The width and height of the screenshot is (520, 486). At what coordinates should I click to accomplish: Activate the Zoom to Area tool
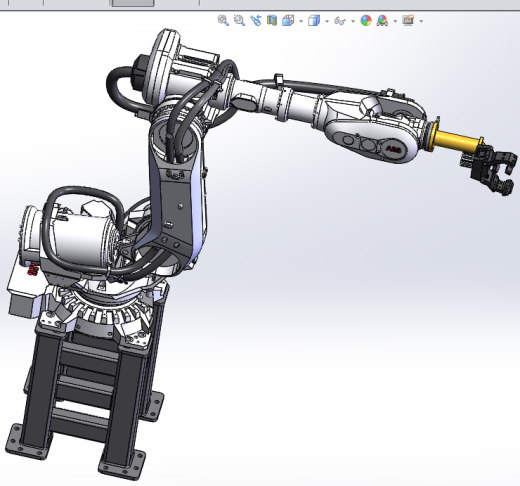click(239, 21)
